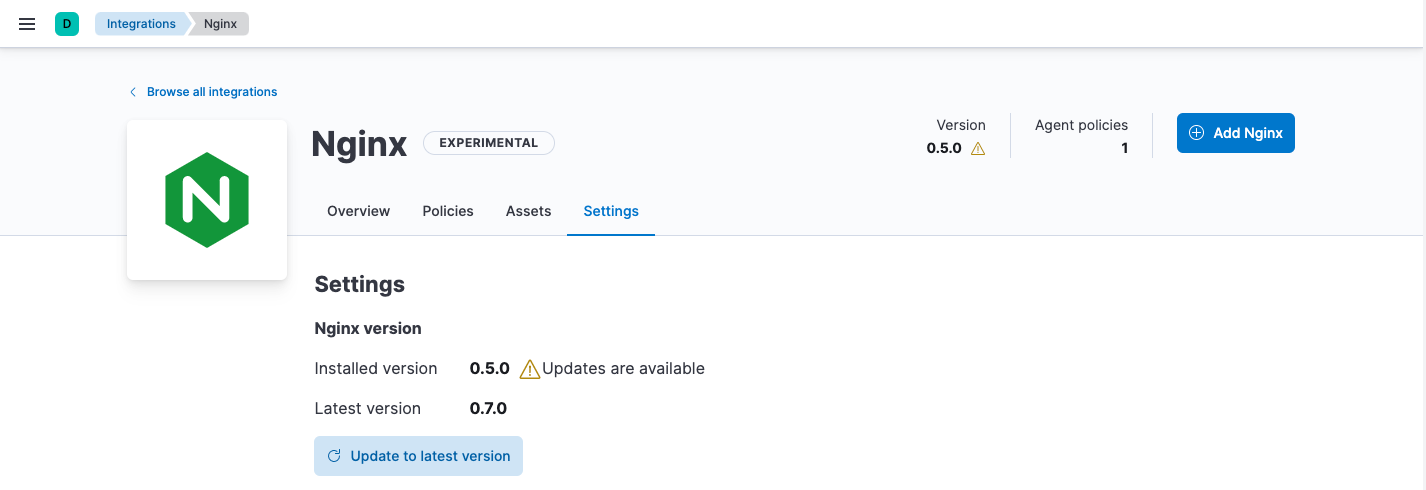This screenshot has height=490, width=1426.
Task: Open the Policies tab
Action: (448, 211)
